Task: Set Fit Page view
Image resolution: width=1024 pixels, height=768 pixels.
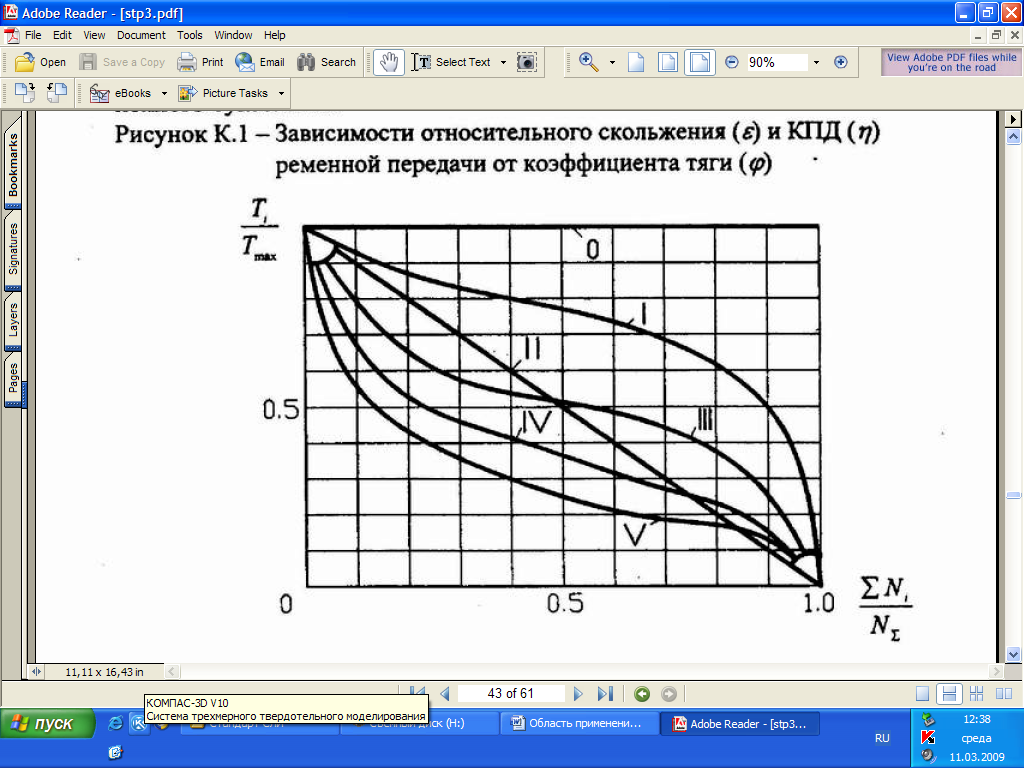Action: pyautogui.click(x=667, y=62)
